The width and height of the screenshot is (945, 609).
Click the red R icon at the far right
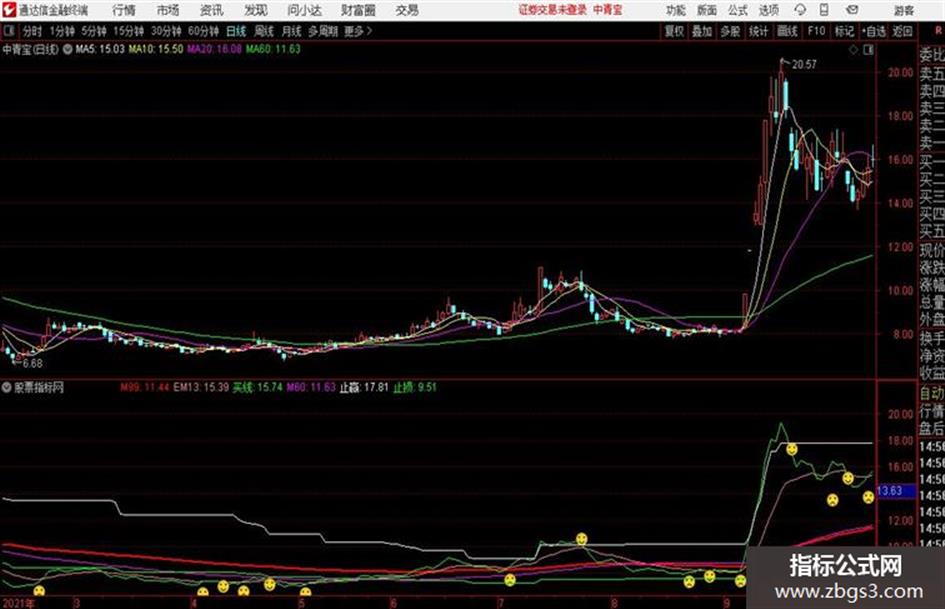coord(938,30)
